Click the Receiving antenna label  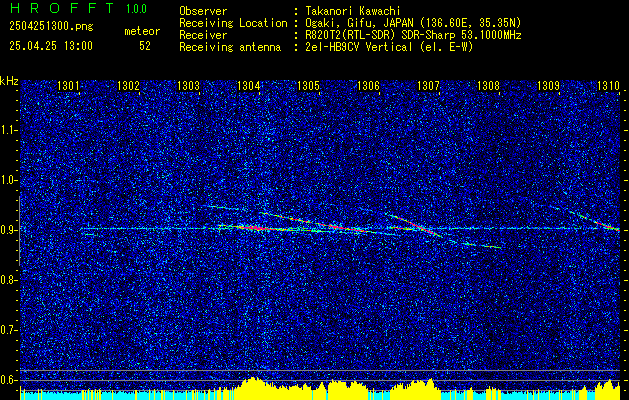click(x=230, y=47)
